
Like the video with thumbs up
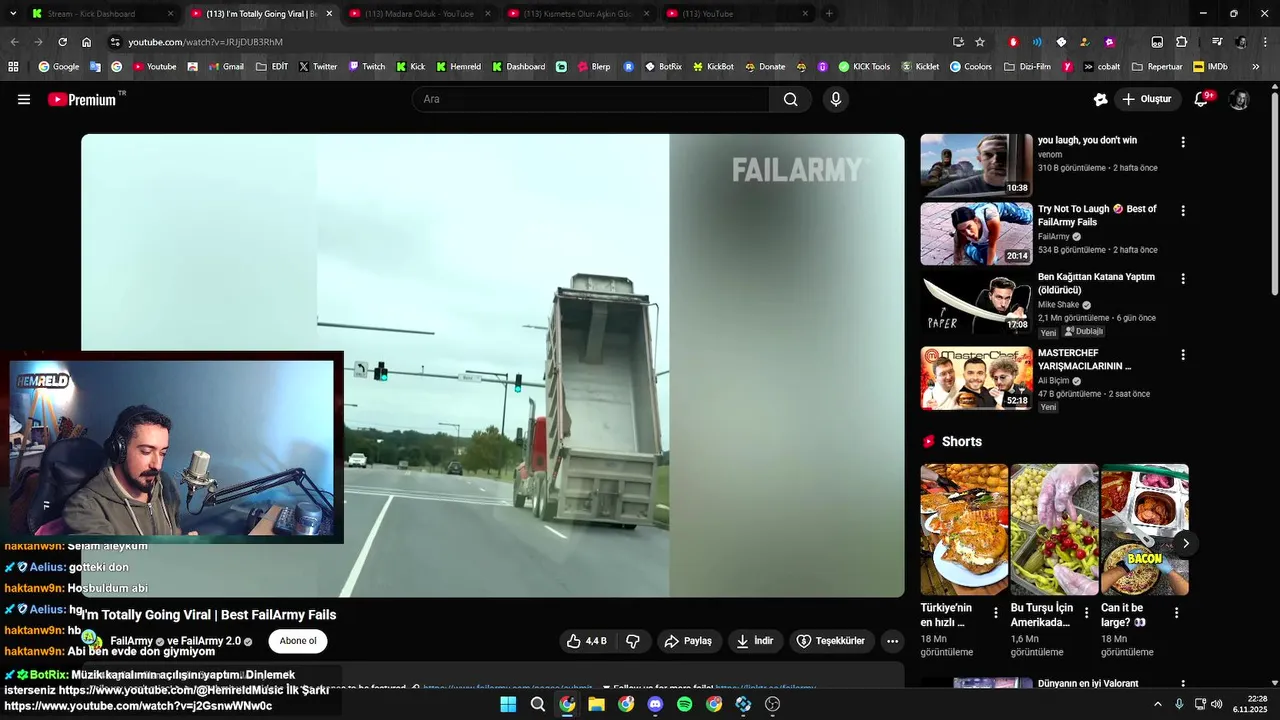[x=588, y=641]
